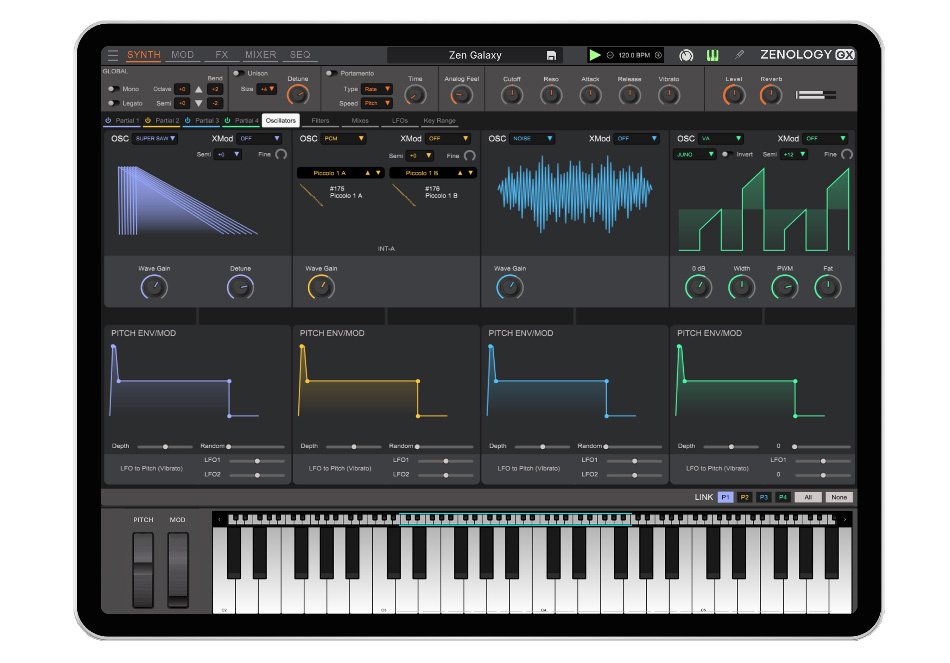Click the round knob icon left of keyboard icon
The image size is (950, 663).
click(687, 55)
